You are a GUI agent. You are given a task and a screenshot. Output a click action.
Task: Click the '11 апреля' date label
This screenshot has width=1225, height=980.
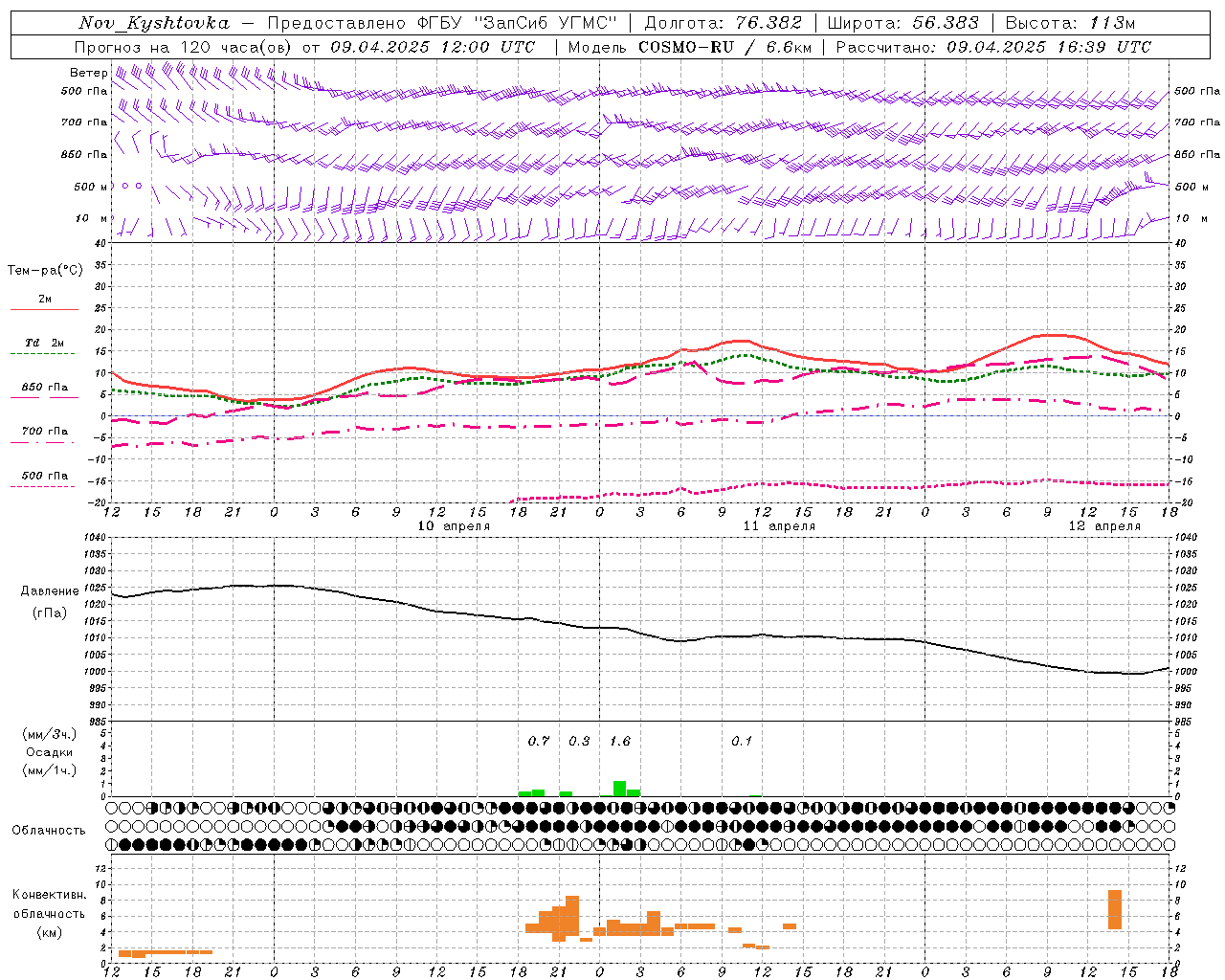point(779,526)
